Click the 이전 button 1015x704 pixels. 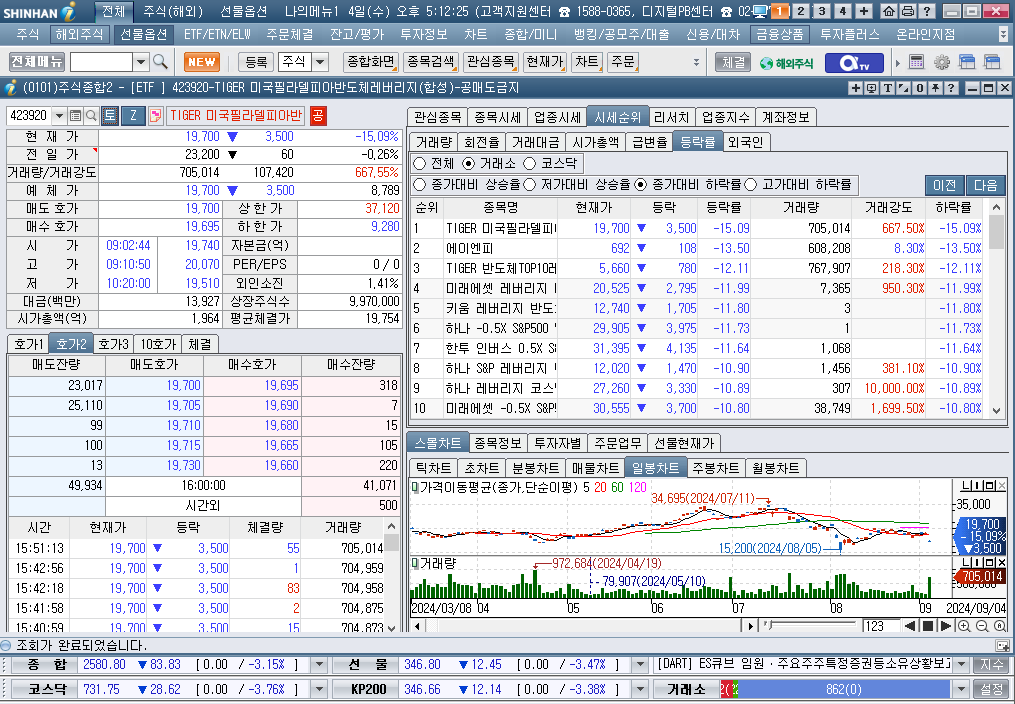click(944, 186)
